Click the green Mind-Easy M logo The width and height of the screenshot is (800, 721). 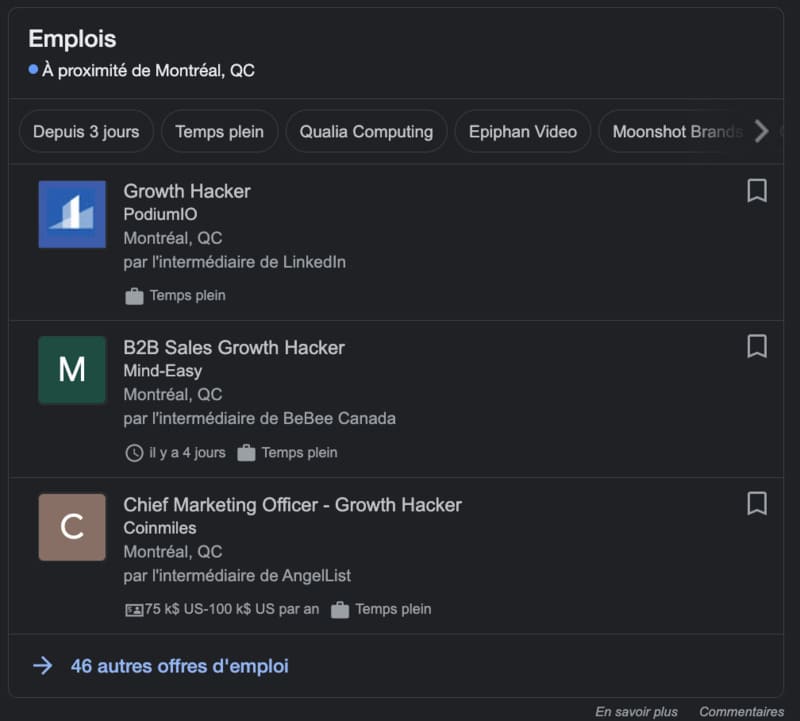pyautogui.click(x=72, y=370)
